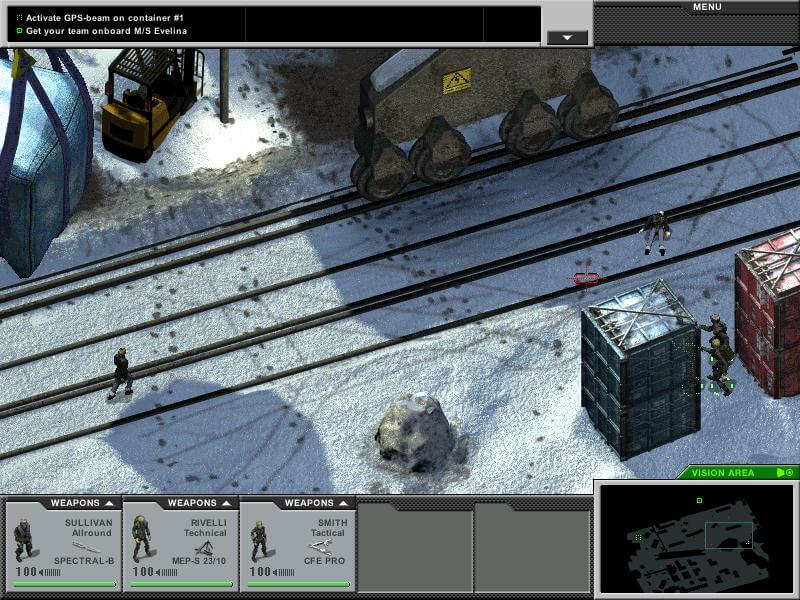Select objective 'Activate GPS-beam on container #1'
The width and height of the screenshot is (800, 600).
coord(105,18)
